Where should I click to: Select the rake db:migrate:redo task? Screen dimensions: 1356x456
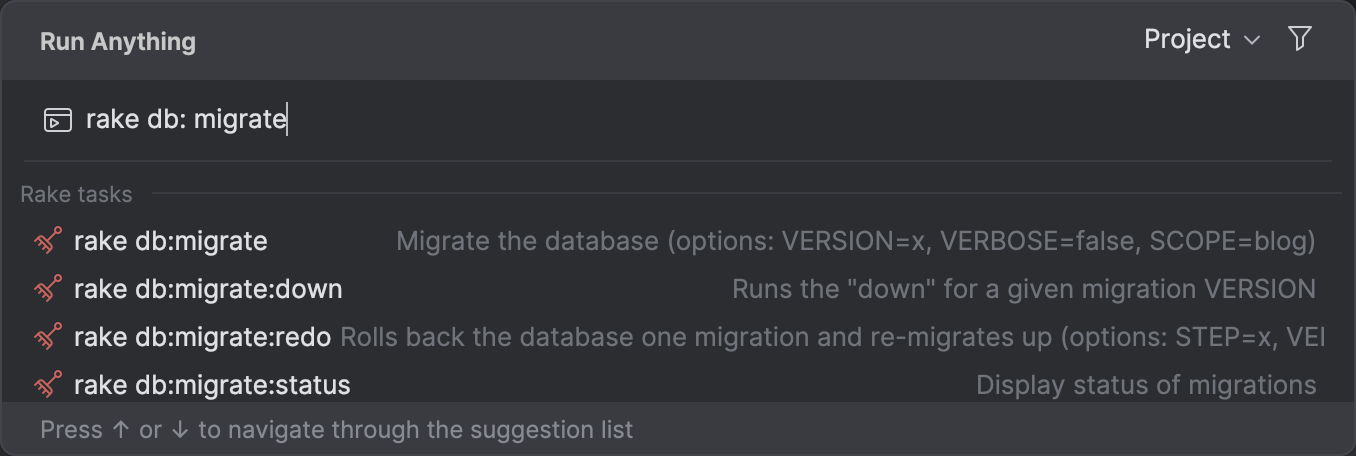tap(202, 337)
